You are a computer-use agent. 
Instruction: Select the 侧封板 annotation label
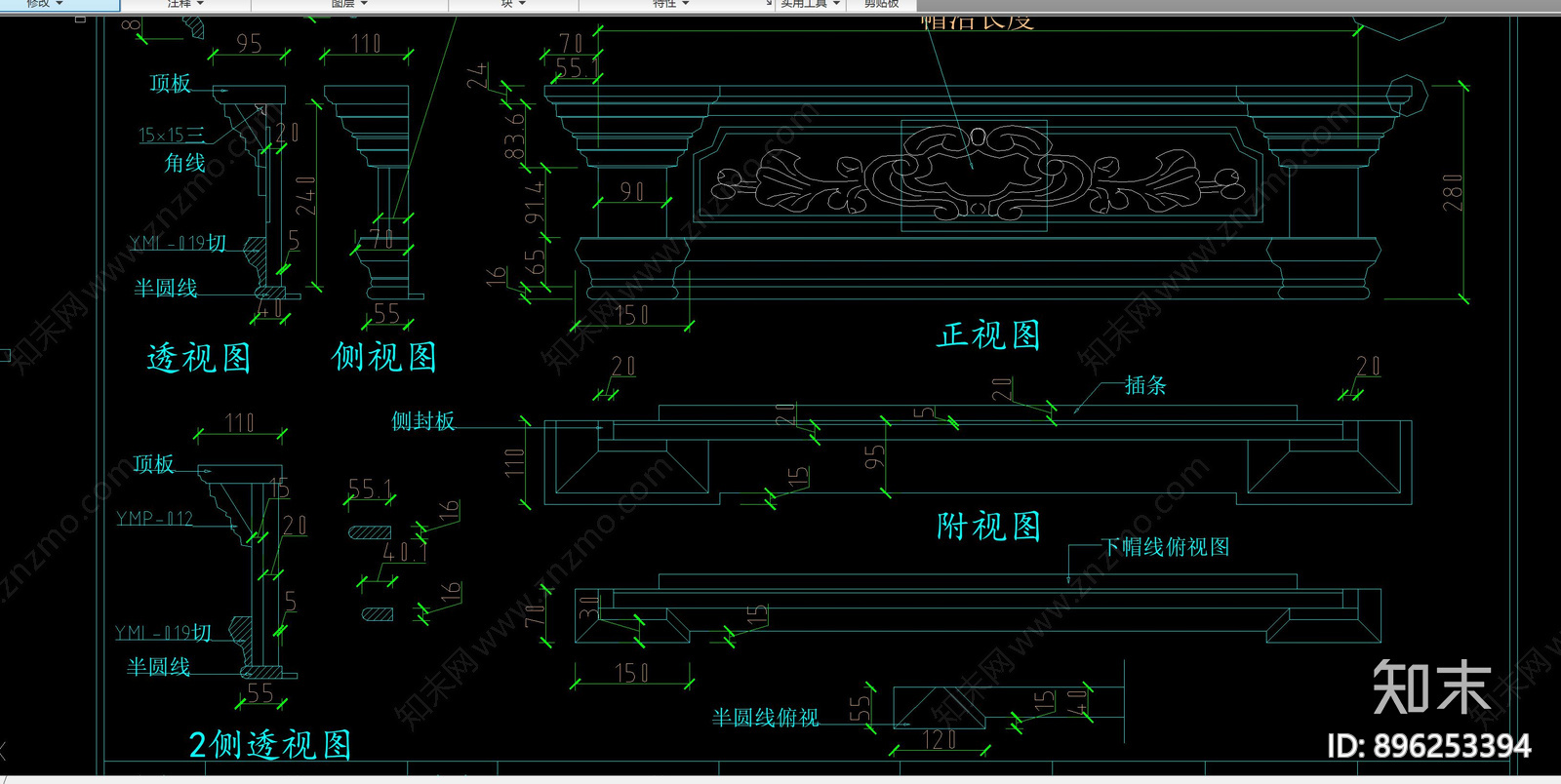point(423,420)
